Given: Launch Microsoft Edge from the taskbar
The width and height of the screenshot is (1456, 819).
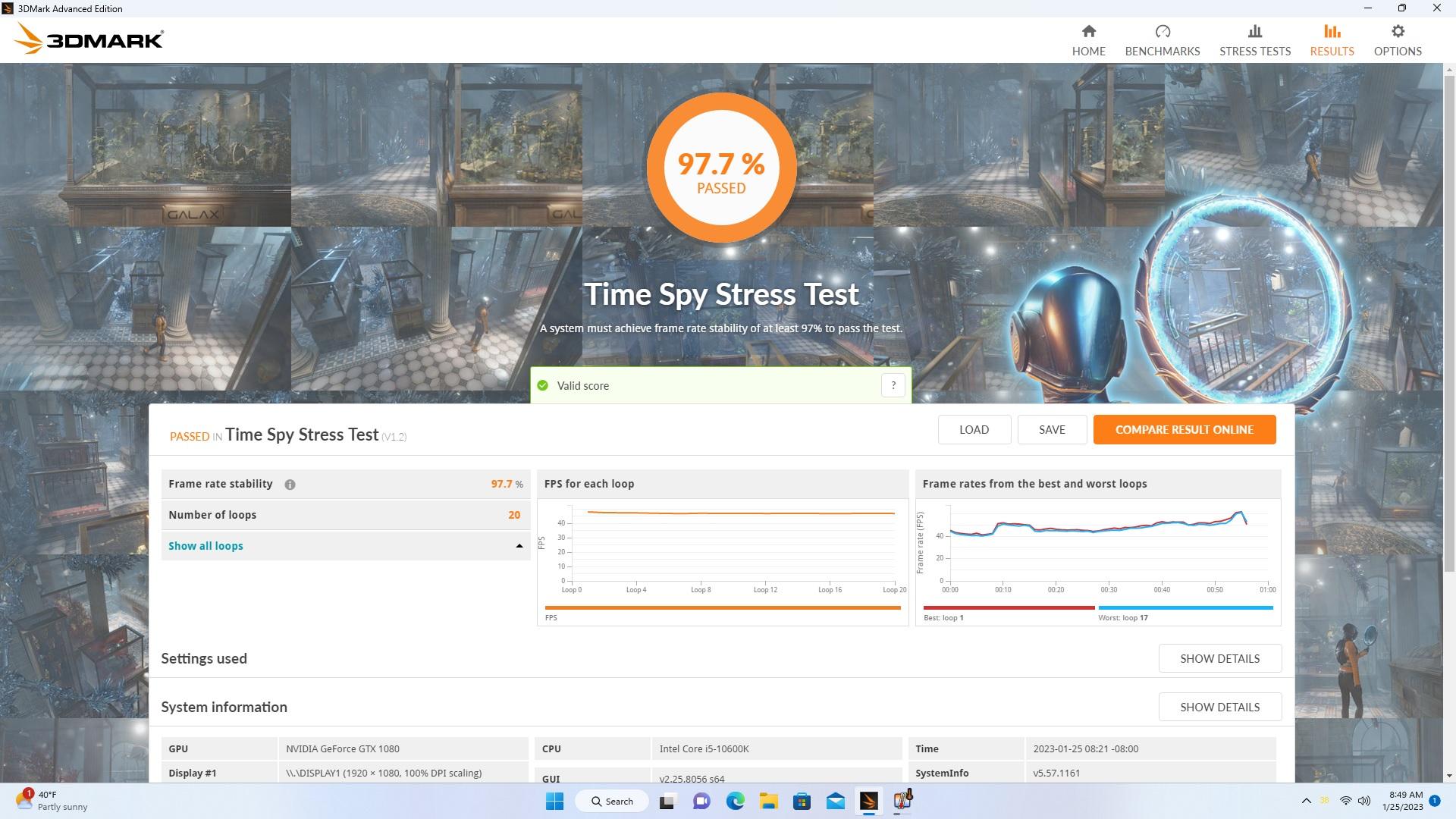Looking at the screenshot, I should (735, 801).
